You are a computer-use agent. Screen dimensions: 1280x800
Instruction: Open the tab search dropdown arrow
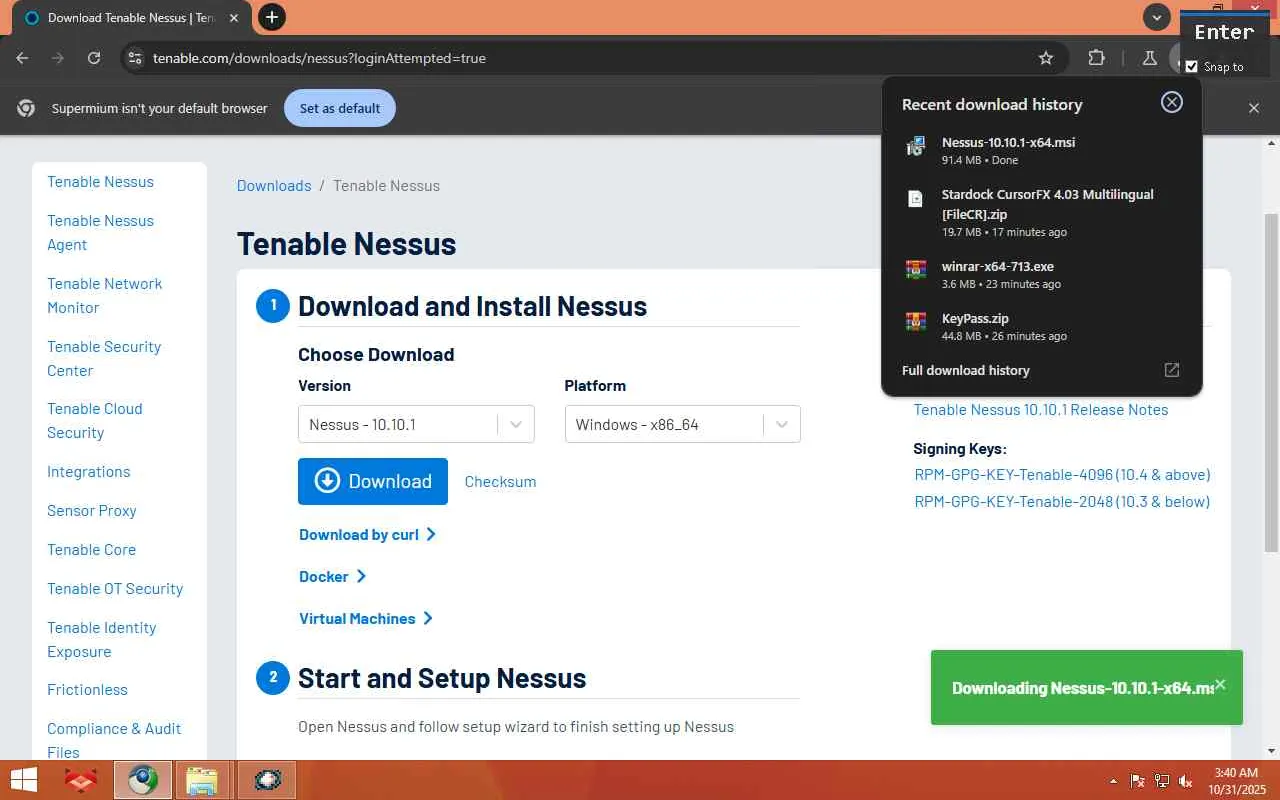pos(1156,17)
